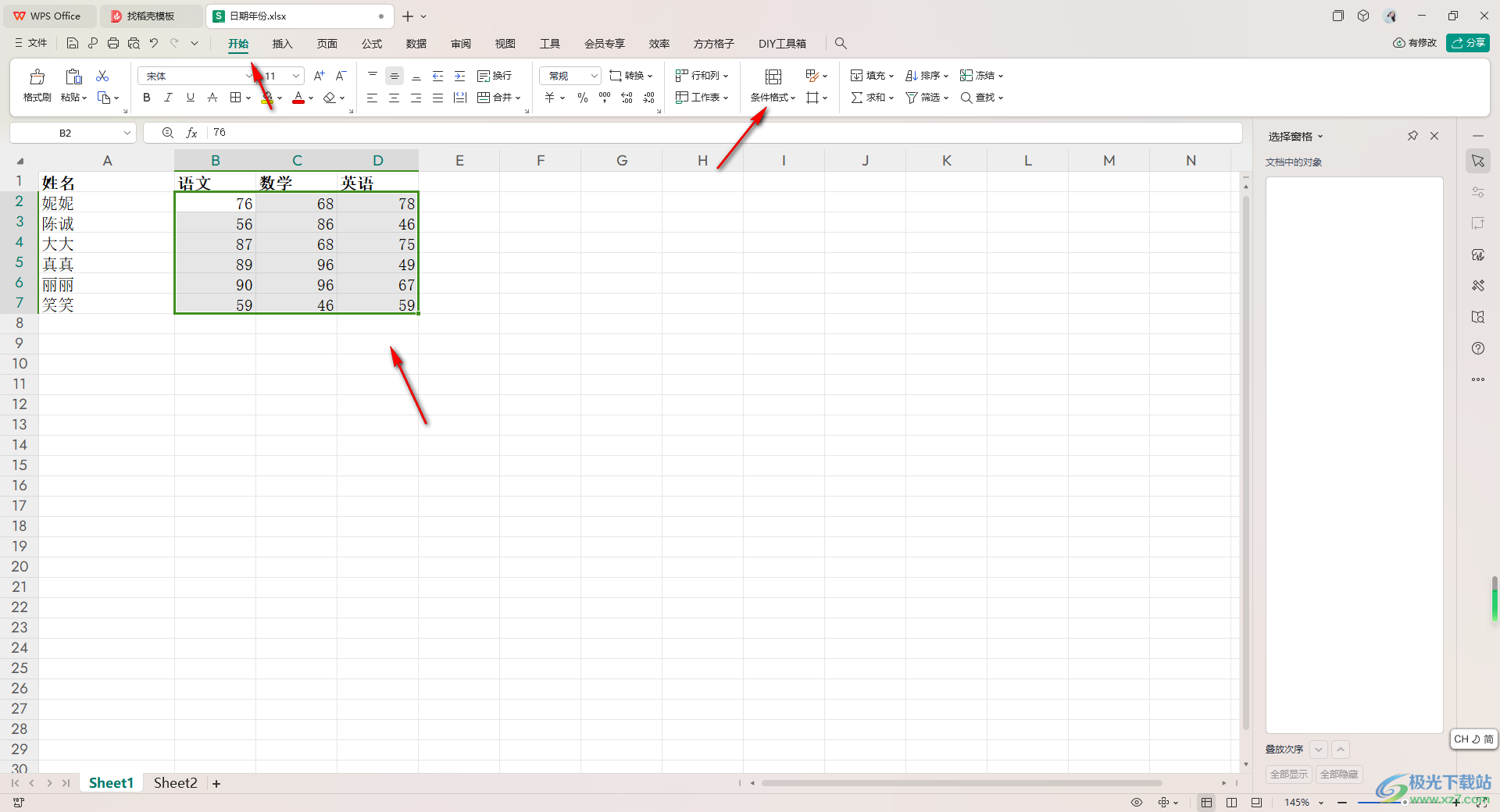Click the Undo arrow icon

click(154, 44)
